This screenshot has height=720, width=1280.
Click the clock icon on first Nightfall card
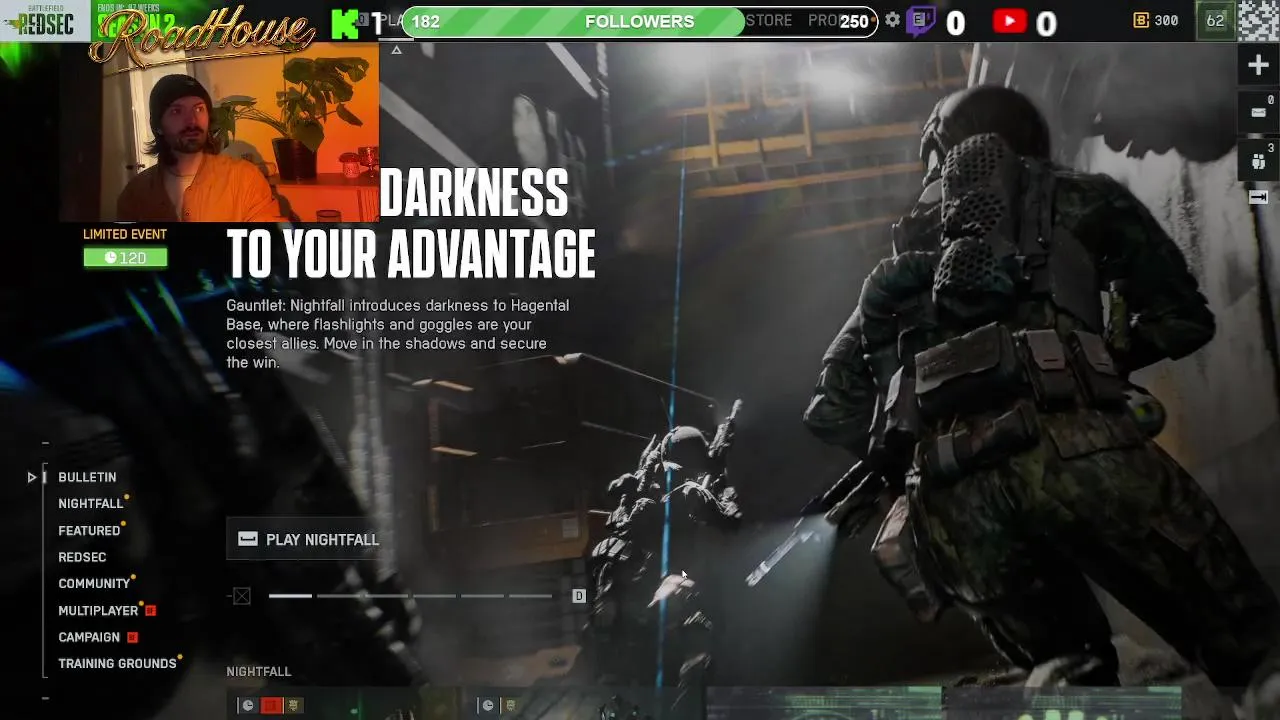247,706
